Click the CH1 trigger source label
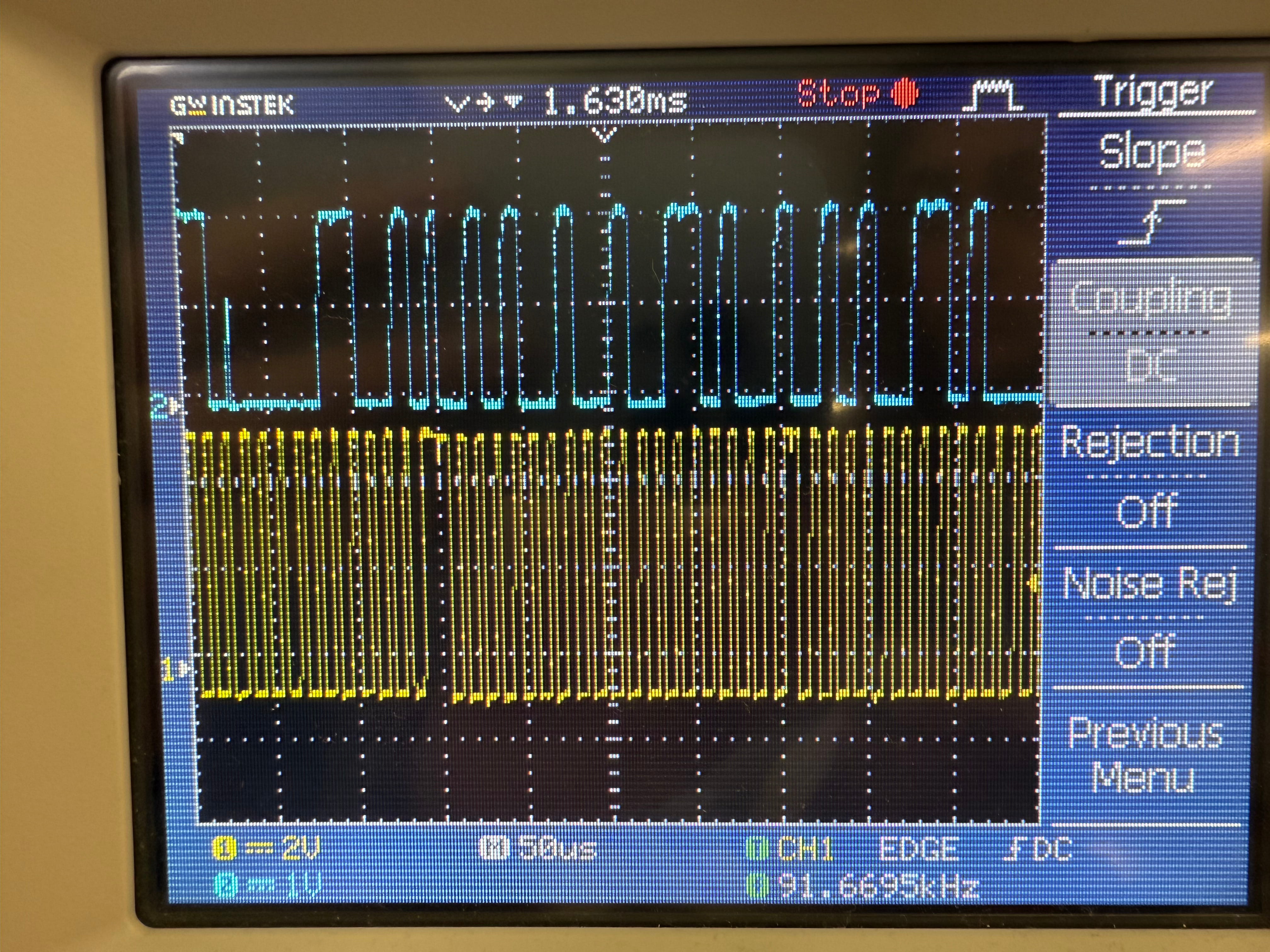Screen dimensions: 1270x952 [806, 849]
